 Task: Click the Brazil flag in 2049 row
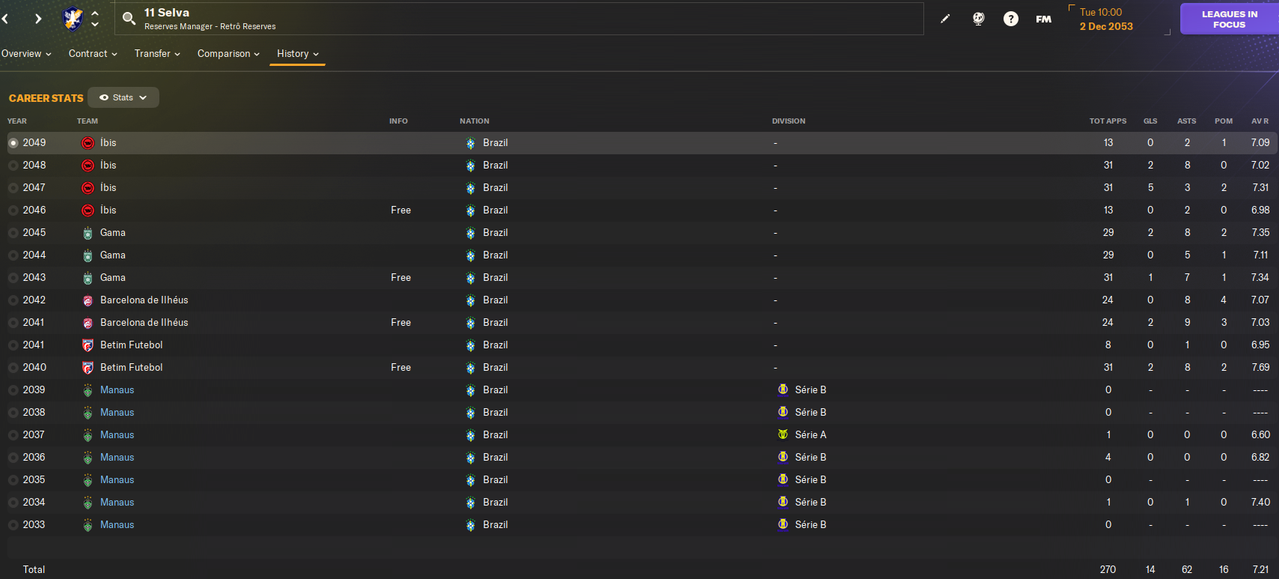coord(471,143)
